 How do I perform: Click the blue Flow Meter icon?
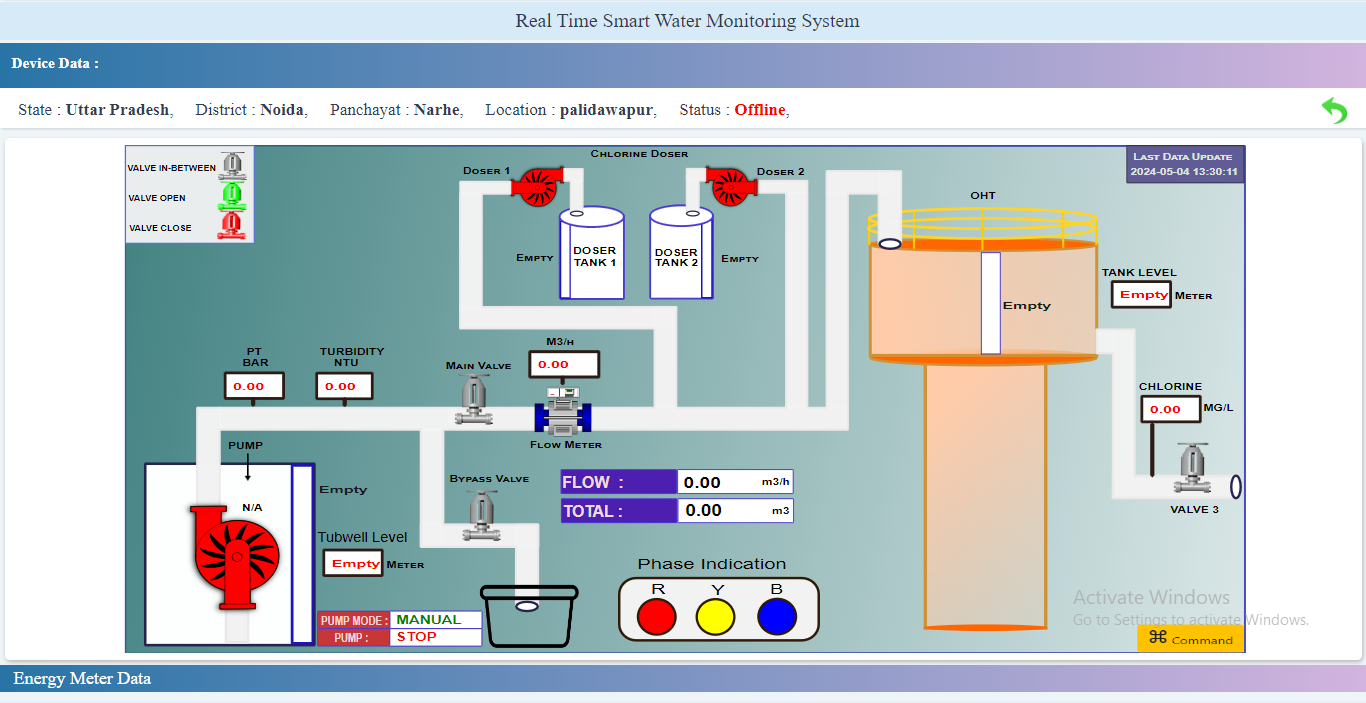pos(563,412)
